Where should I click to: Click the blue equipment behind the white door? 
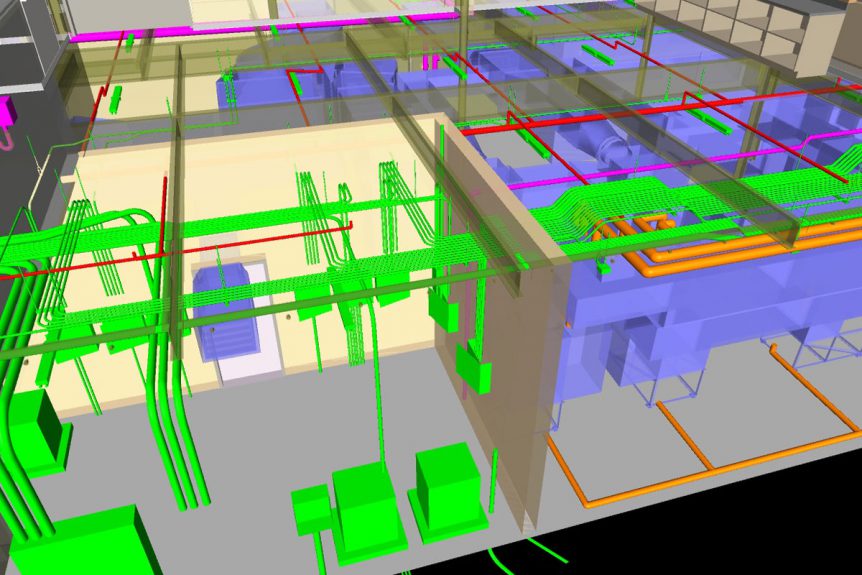tap(225, 312)
